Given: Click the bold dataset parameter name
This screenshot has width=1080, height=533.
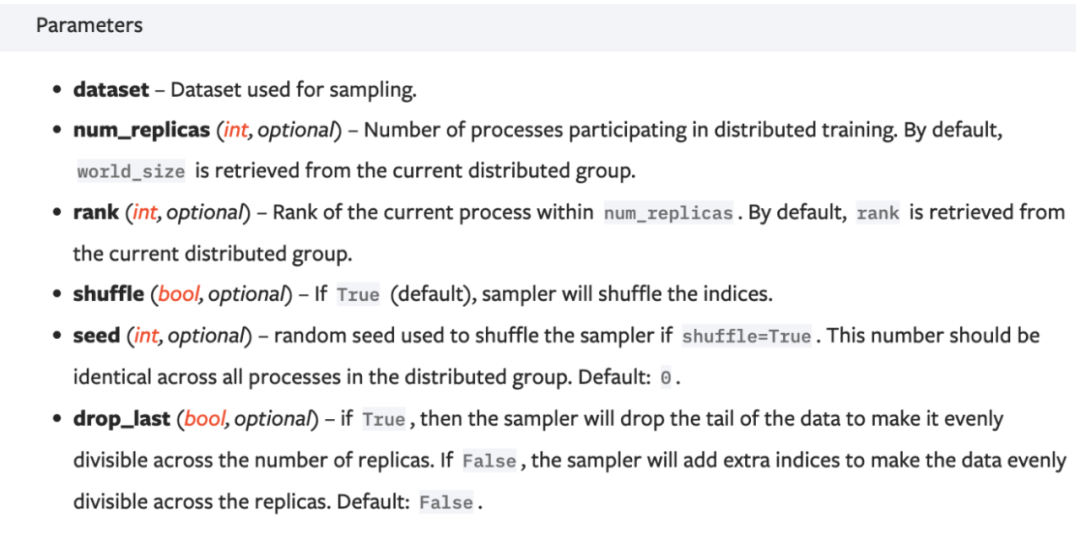Looking at the screenshot, I should [110, 90].
